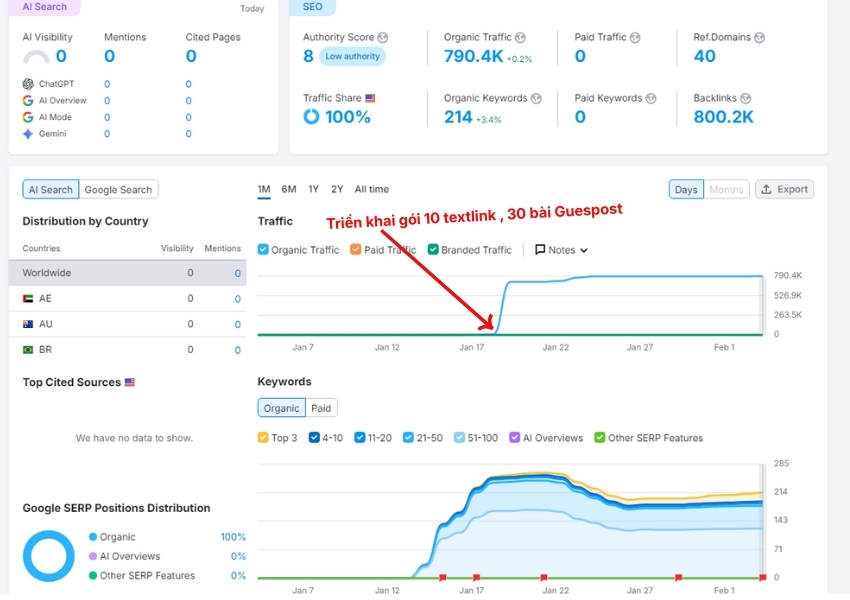Click the AU flag in country list

pos(29,324)
